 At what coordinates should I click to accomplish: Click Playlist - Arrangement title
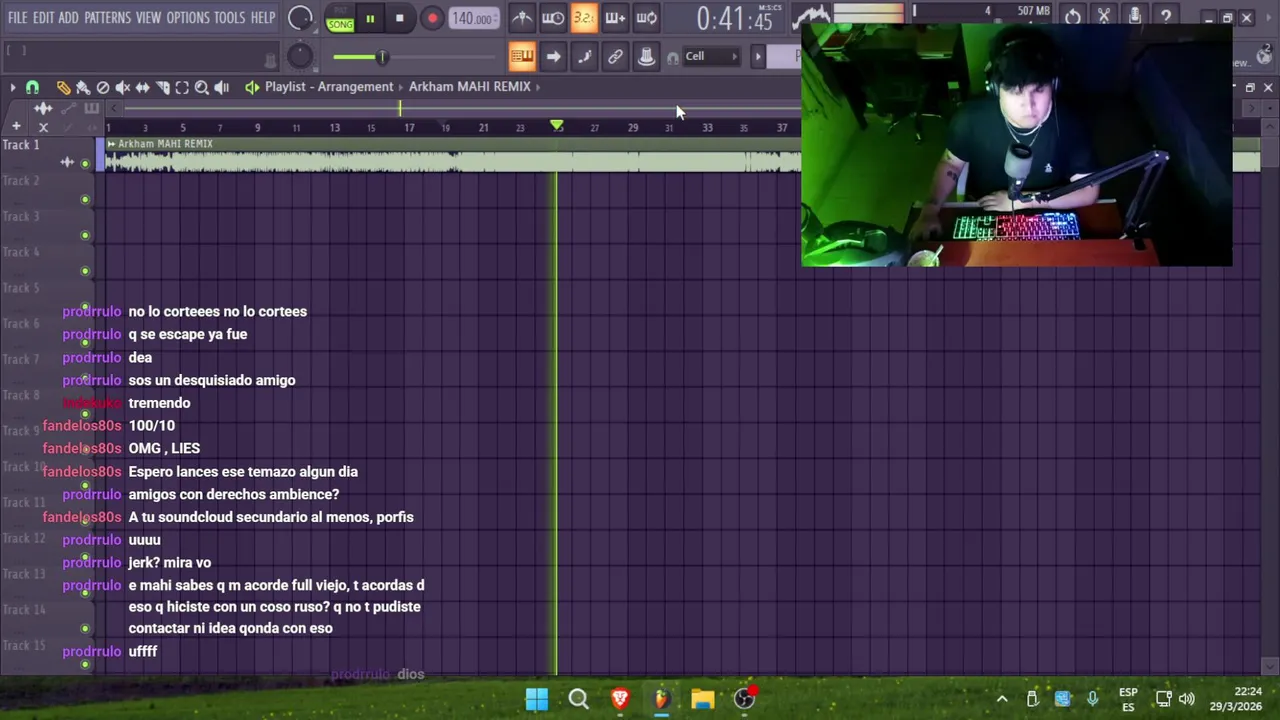pyautogui.click(x=329, y=87)
